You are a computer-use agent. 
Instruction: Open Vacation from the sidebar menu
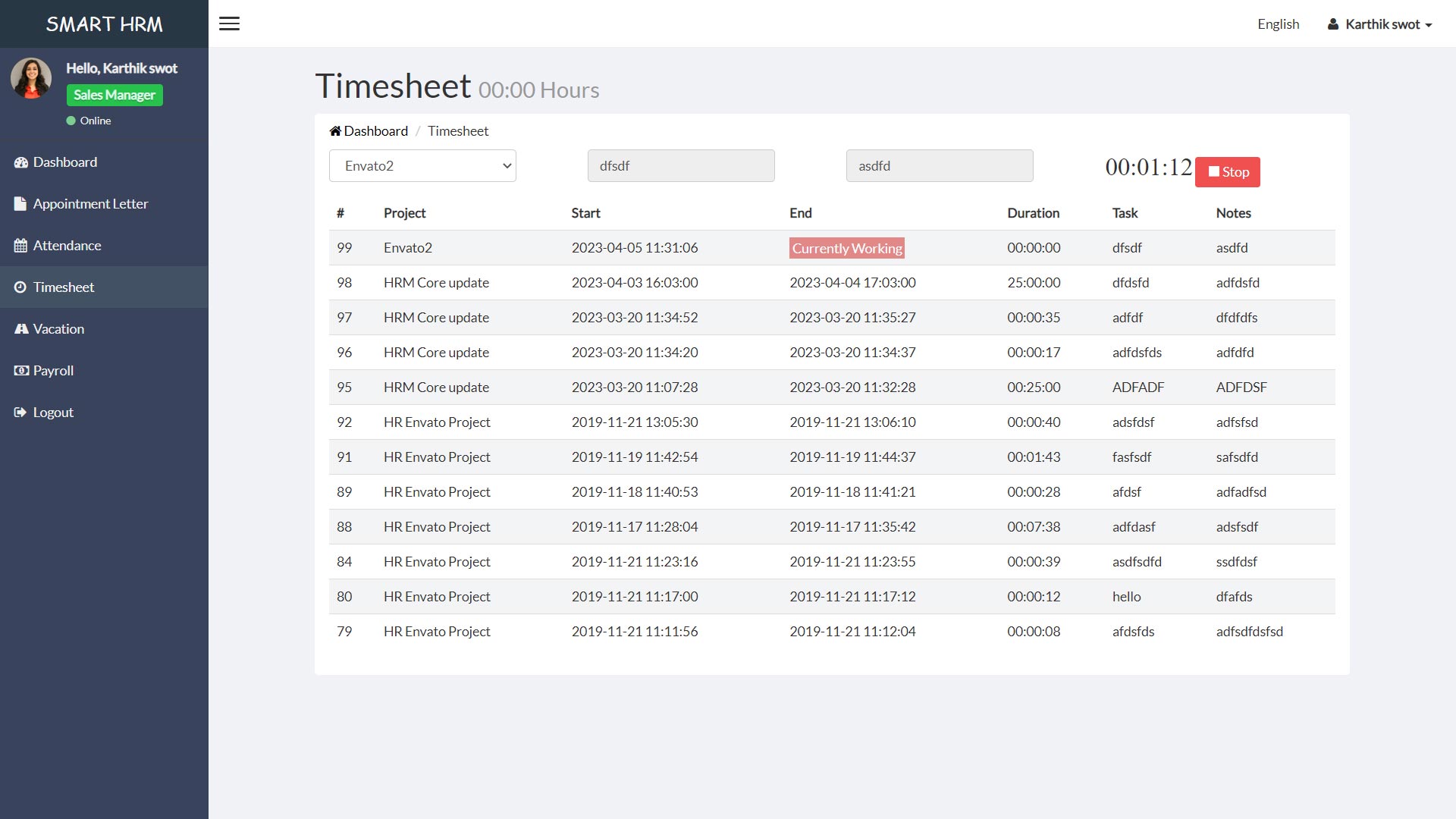(x=58, y=329)
